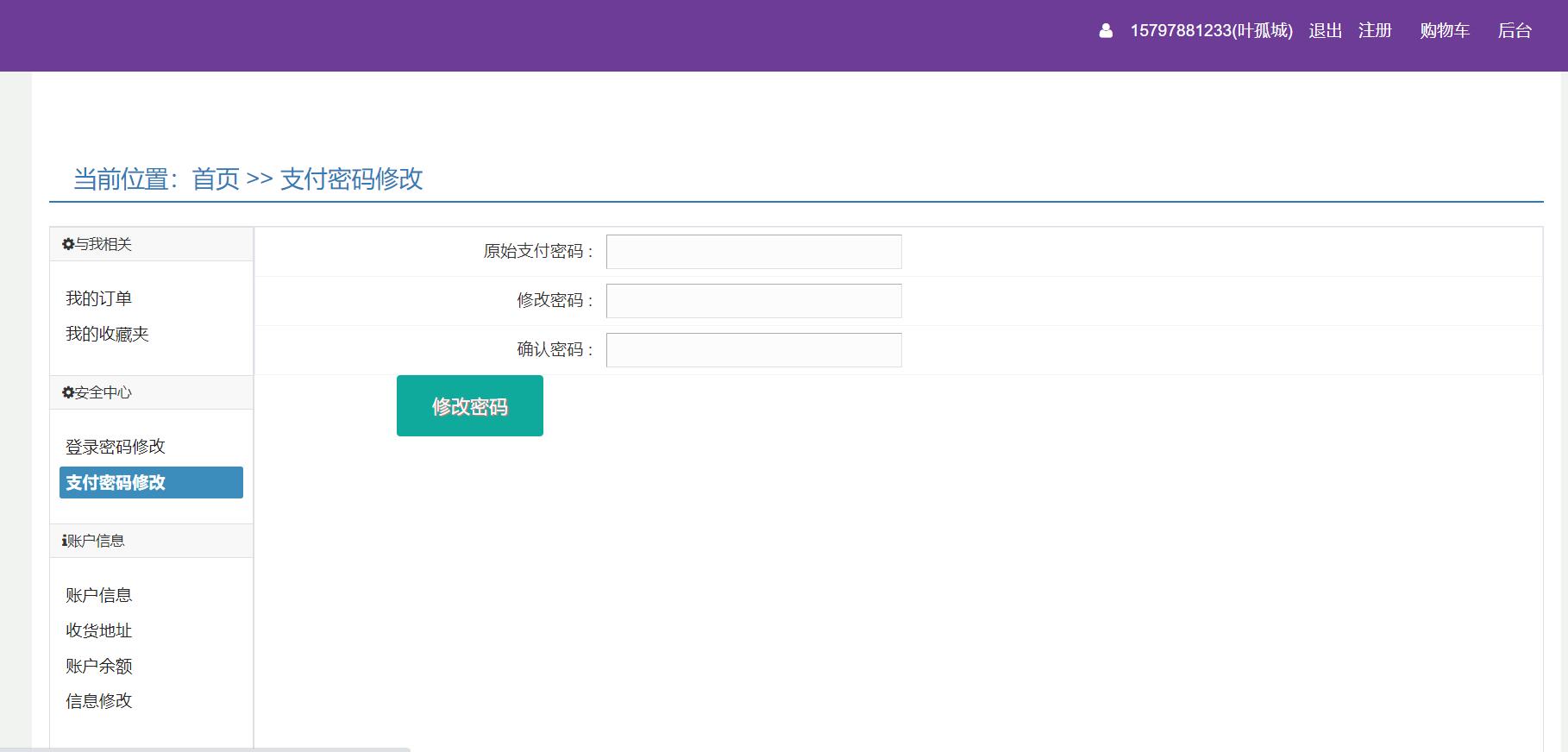Click the info icon beside 账户信息 heading
Image resolution: width=1568 pixels, height=752 pixels.
[64, 541]
